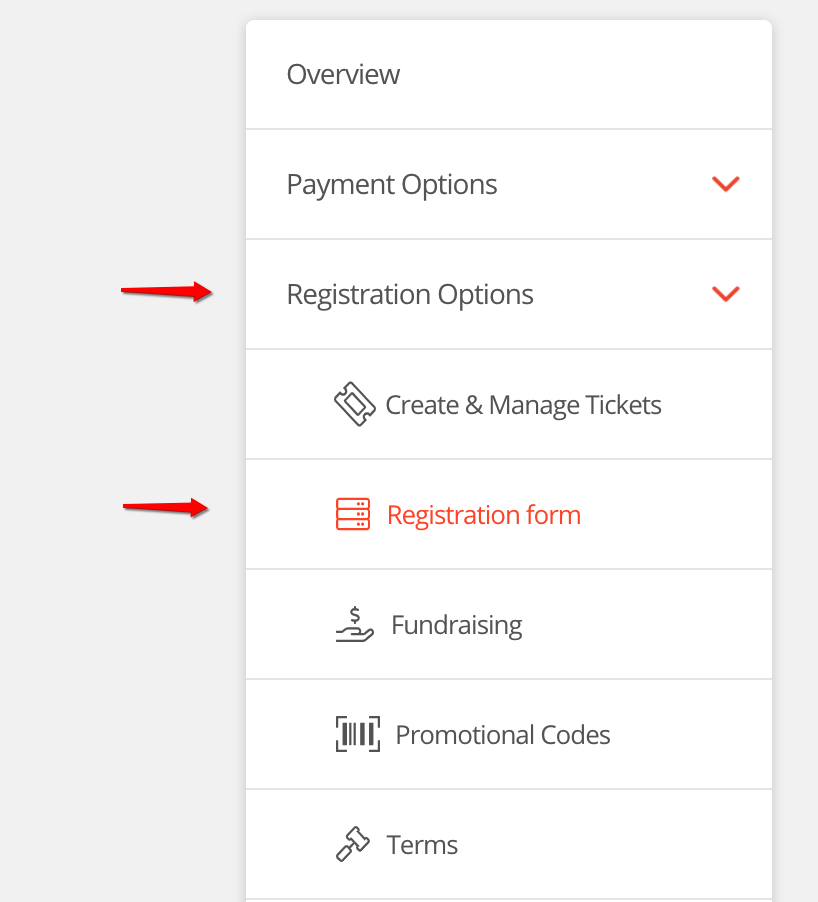The image size is (818, 902).
Task: Open the Fundraising settings link
Action: [x=456, y=625]
